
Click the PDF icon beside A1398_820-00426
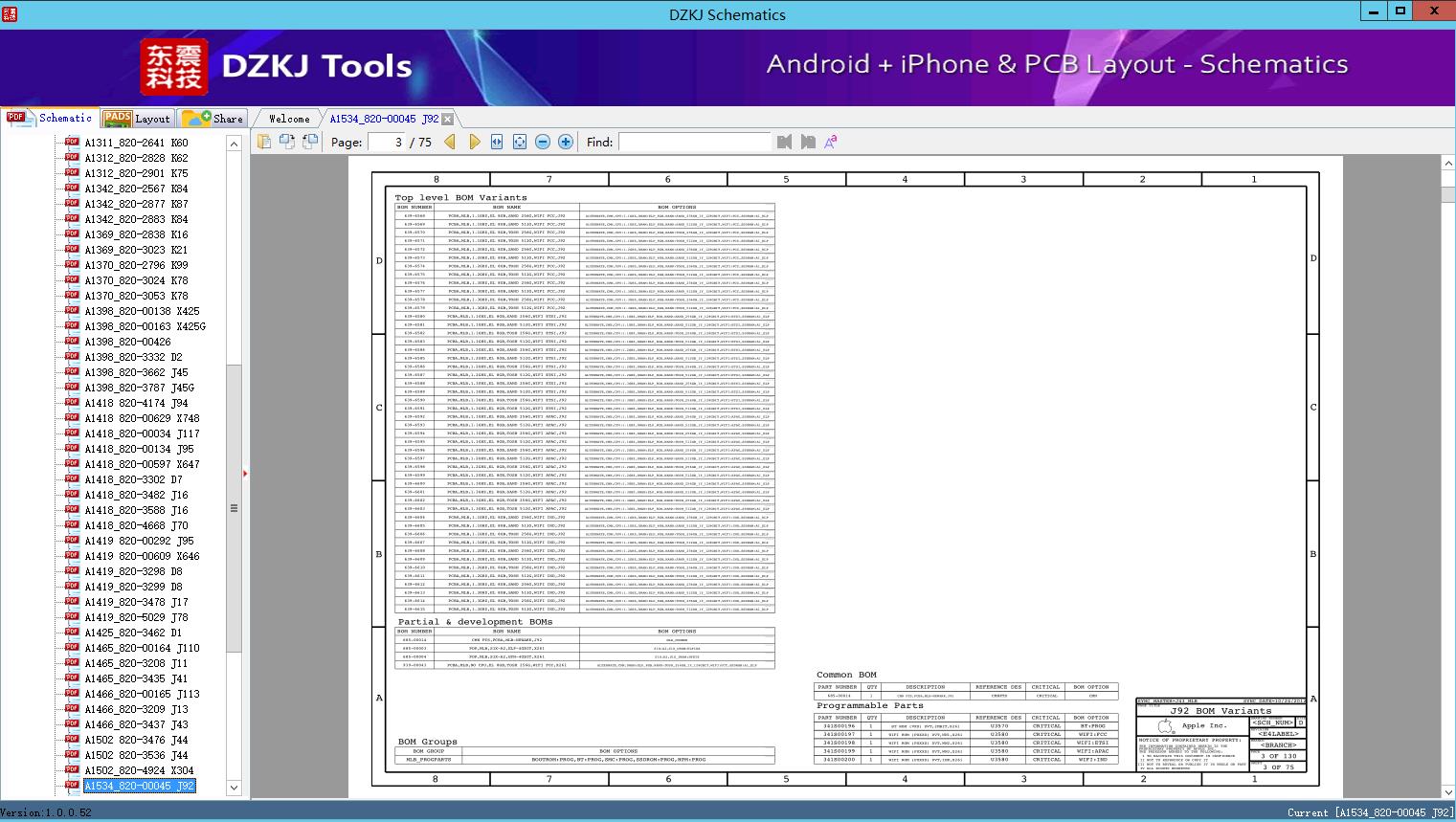[x=72, y=342]
